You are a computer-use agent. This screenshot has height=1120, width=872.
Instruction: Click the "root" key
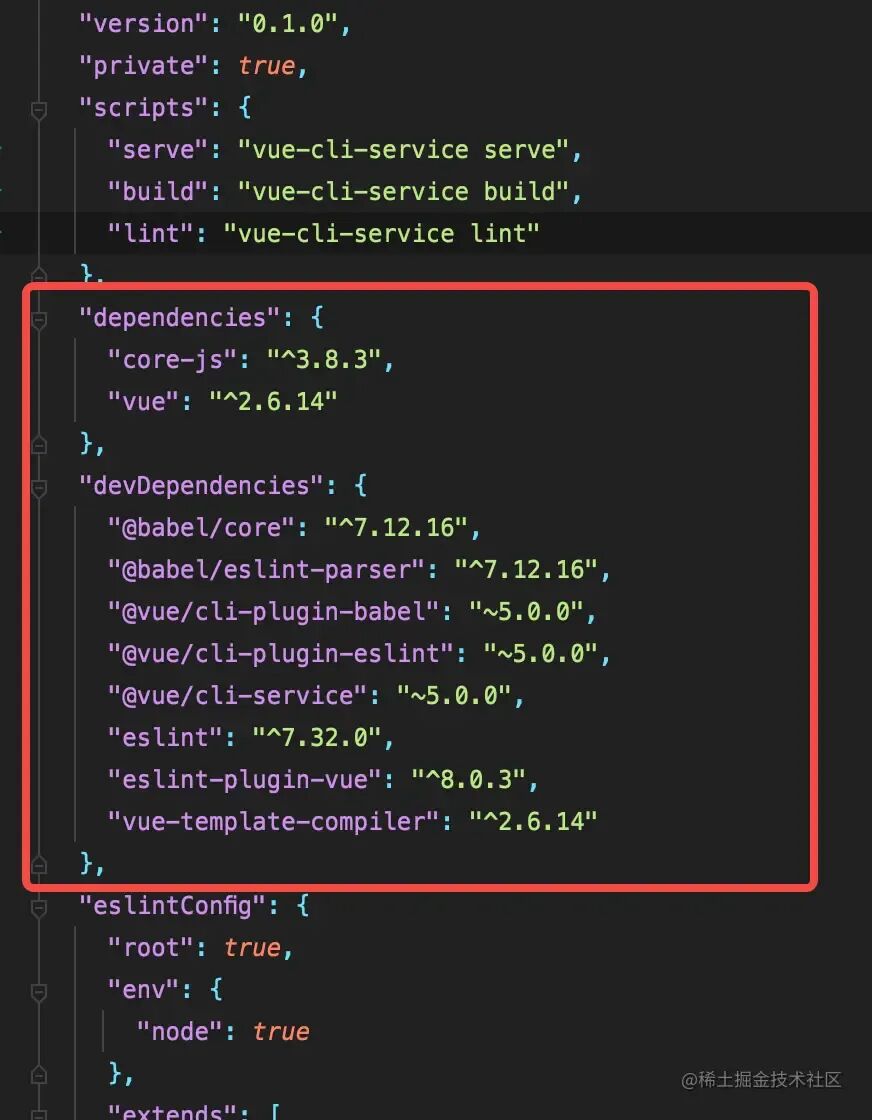pyautogui.click(x=151, y=948)
